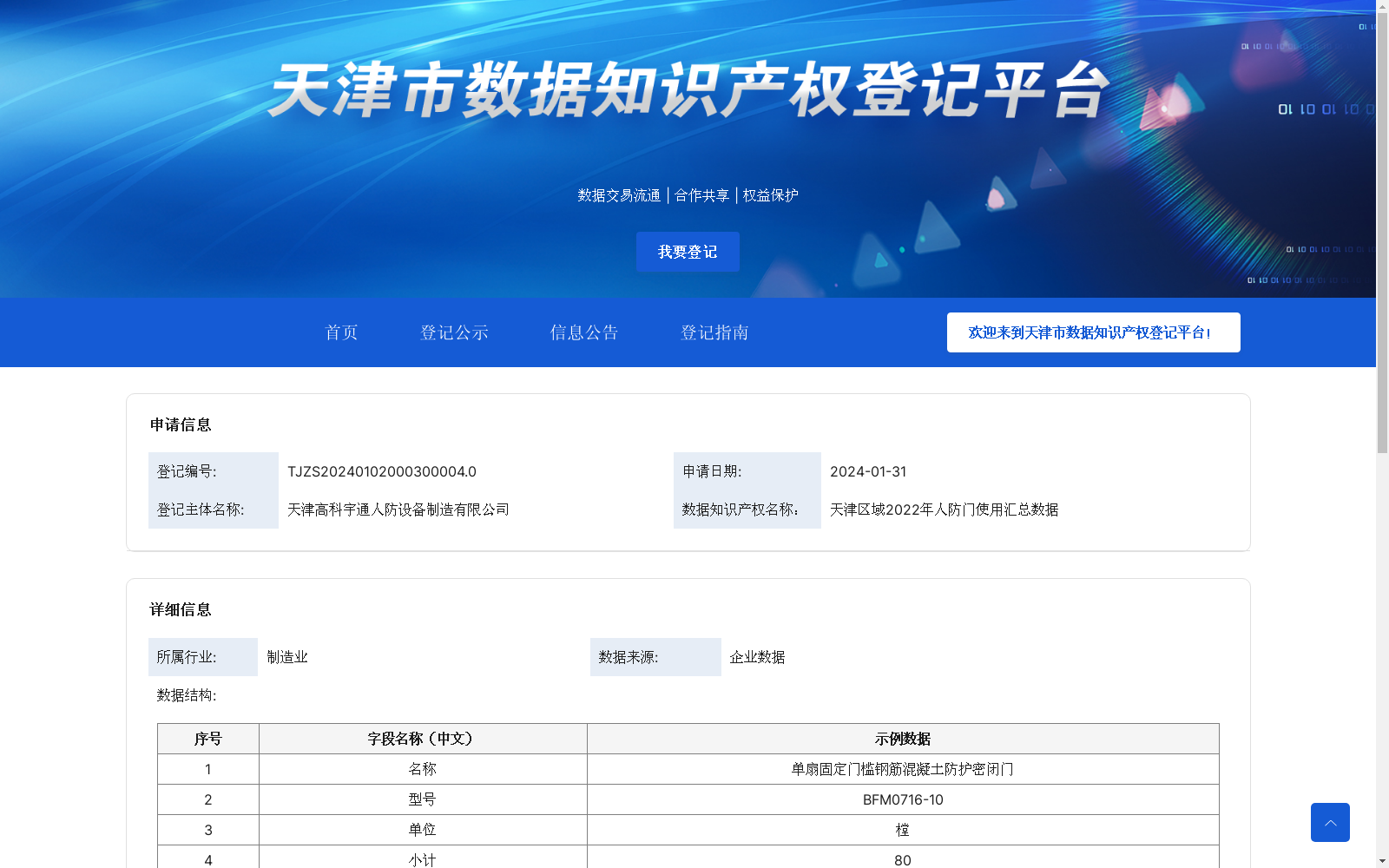Click the 字段名称（中文） column header
Image resolution: width=1389 pixels, height=868 pixels.
(x=423, y=739)
